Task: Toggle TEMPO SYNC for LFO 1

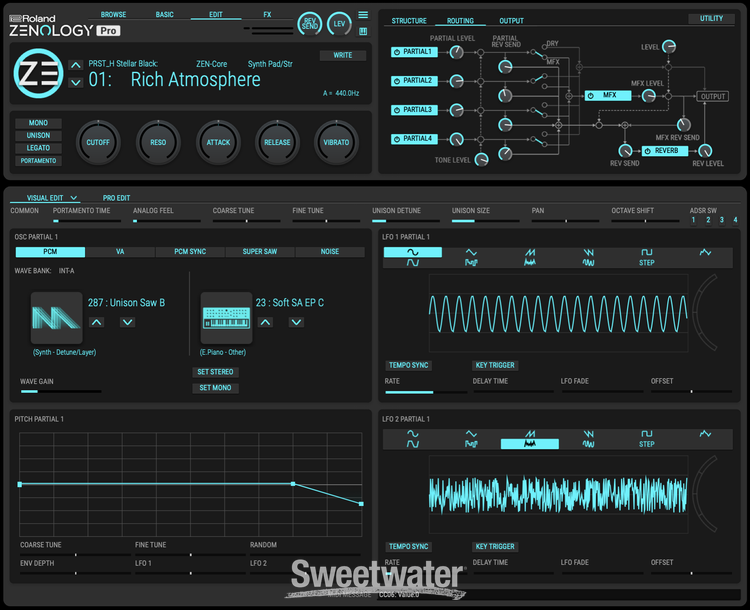Action: pyautogui.click(x=408, y=366)
